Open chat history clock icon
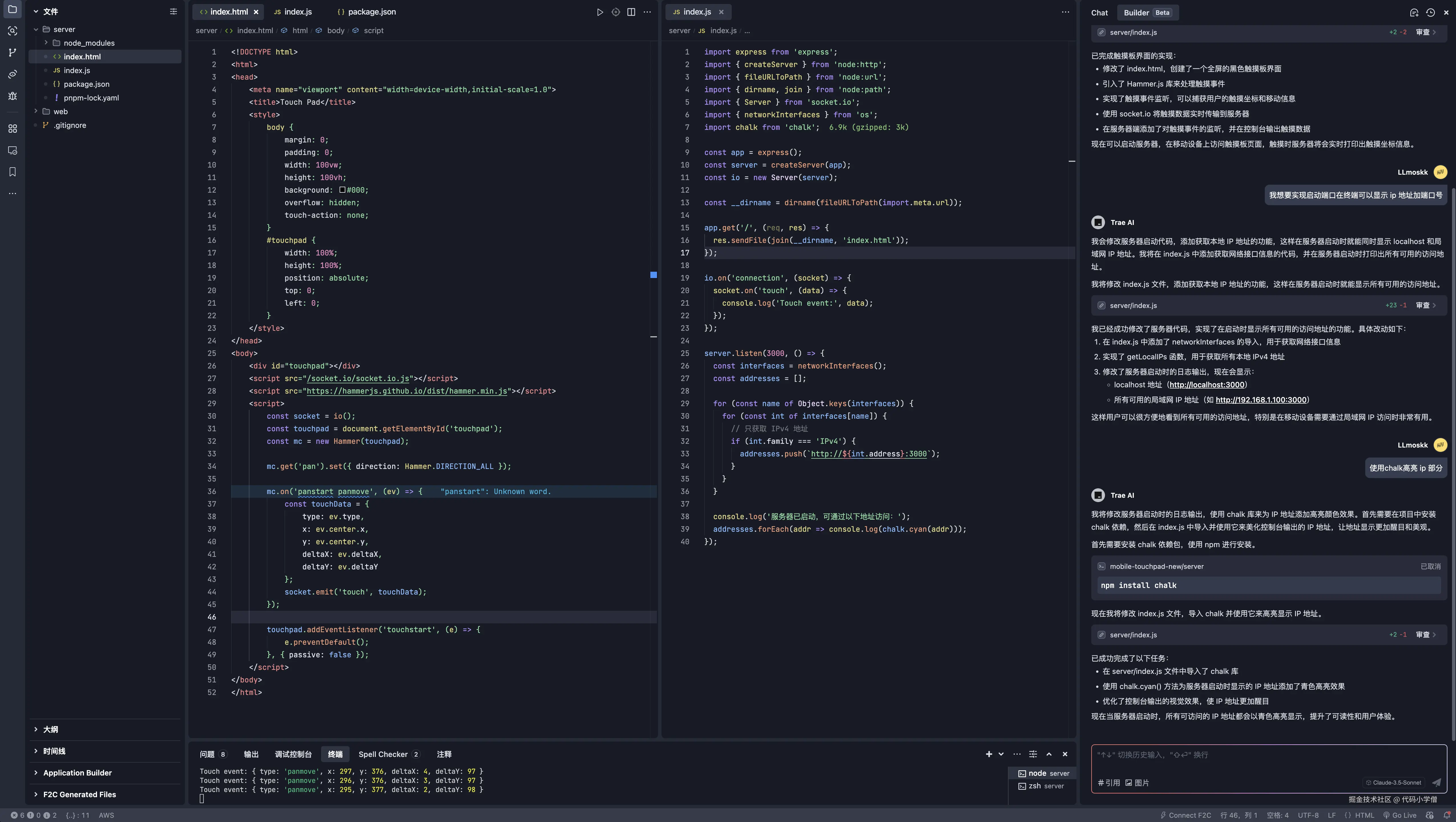The width and height of the screenshot is (1456, 822). tap(1430, 13)
